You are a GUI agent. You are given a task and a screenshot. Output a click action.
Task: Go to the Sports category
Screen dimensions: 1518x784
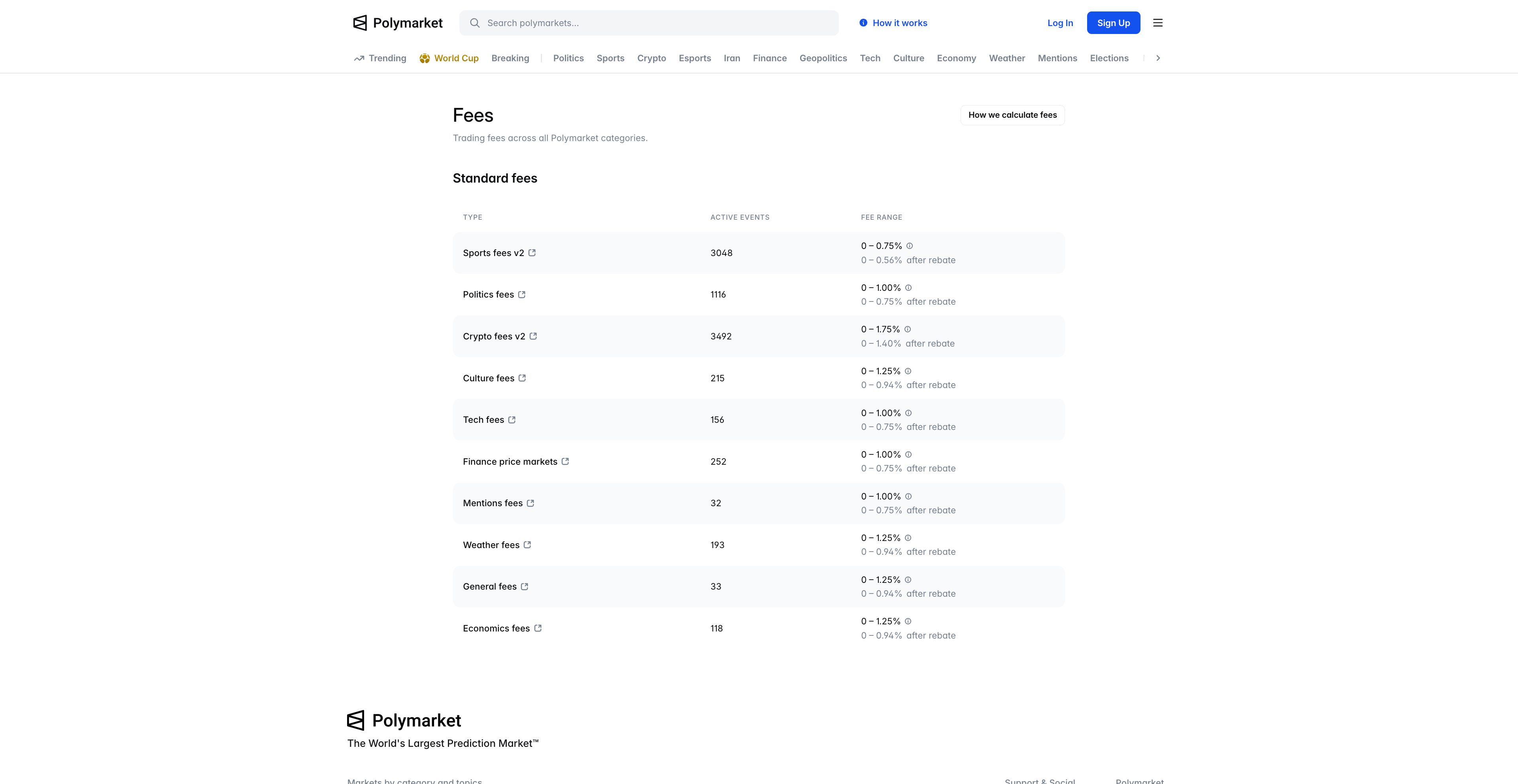[610, 58]
